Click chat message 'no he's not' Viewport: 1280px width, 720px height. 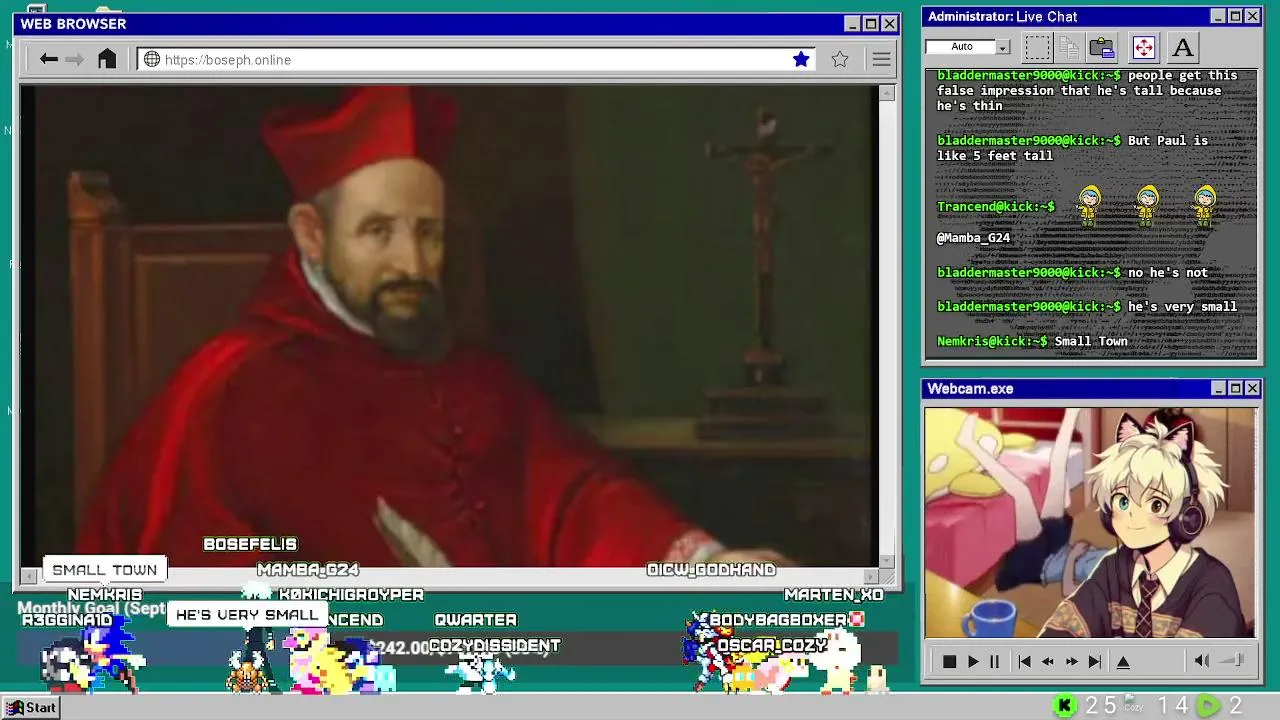pos(1167,272)
